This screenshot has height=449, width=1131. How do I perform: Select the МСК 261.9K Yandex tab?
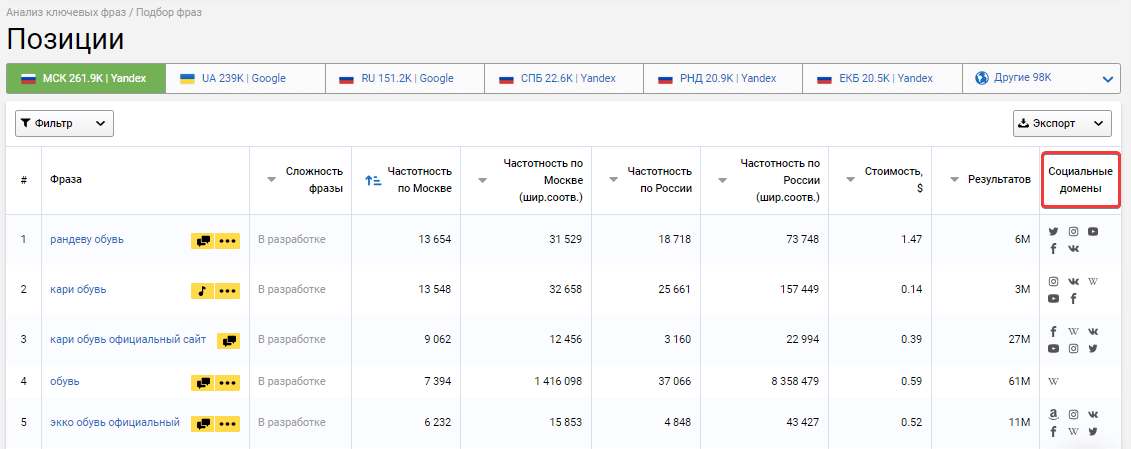tap(86, 79)
